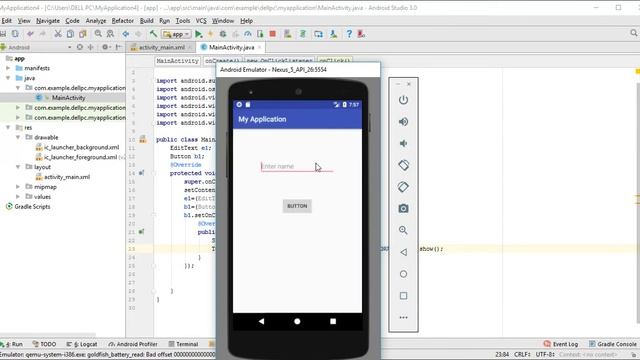This screenshot has width=640, height=360.
Task: Tap Android recents button on phone
Action: (333, 321)
